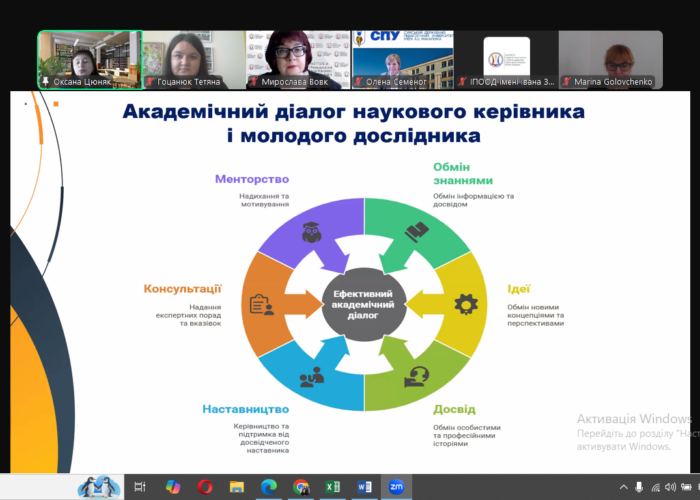Viewport: 700px width, 500px height.
Task: Select Мирослава Вовк's video thumbnail
Action: (298, 60)
